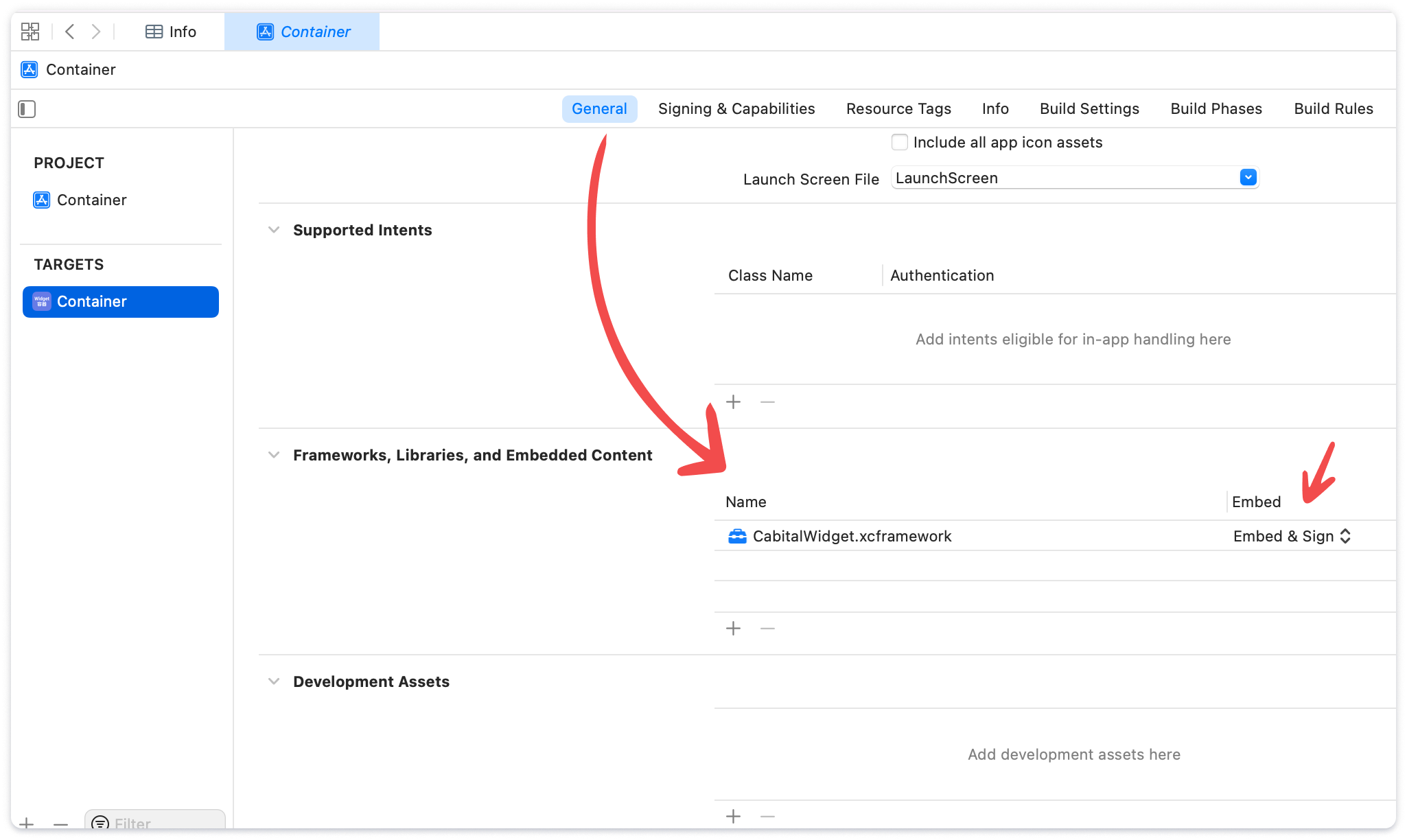
Task: Toggle the projects and targets sidebar icon
Action: 27,109
